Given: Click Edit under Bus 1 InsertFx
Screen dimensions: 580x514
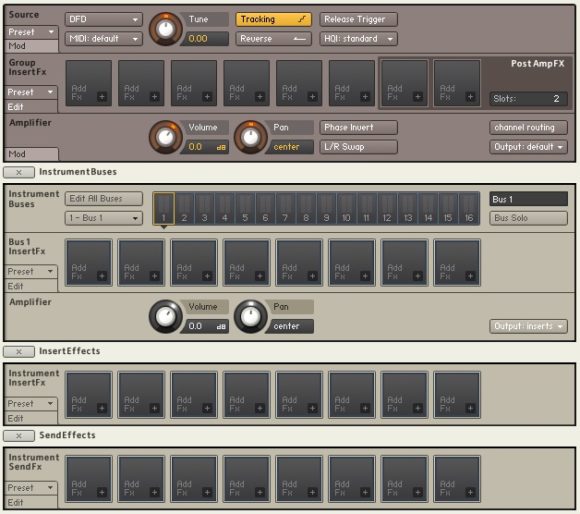Looking at the screenshot, I should pos(31,286).
